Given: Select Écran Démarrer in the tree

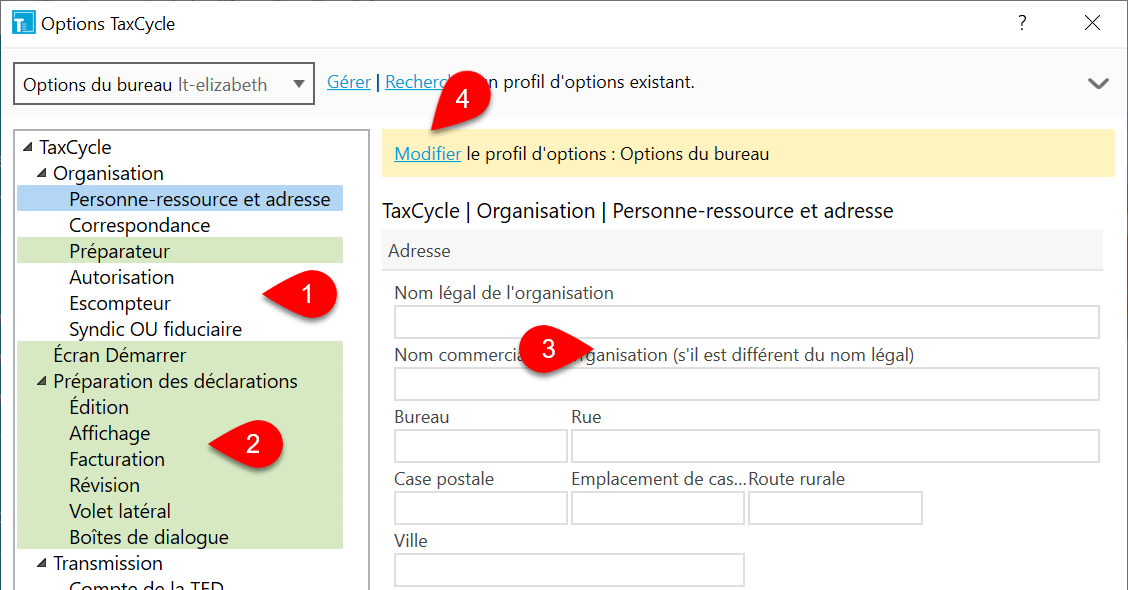Looking at the screenshot, I should pos(180,355).
